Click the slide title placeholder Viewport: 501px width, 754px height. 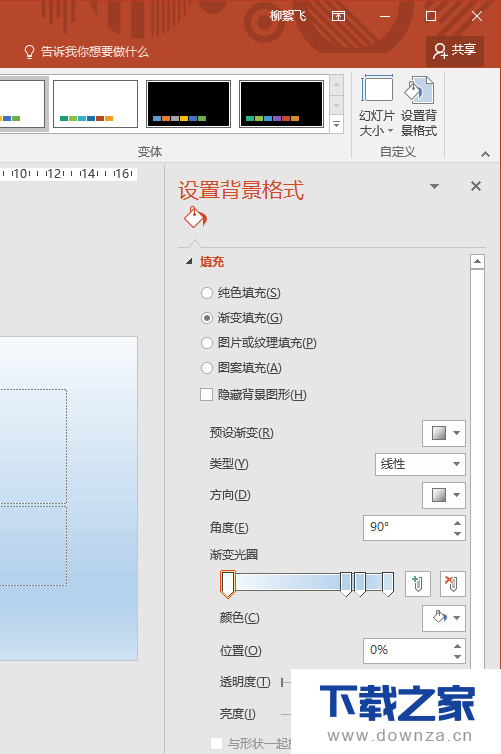33,446
